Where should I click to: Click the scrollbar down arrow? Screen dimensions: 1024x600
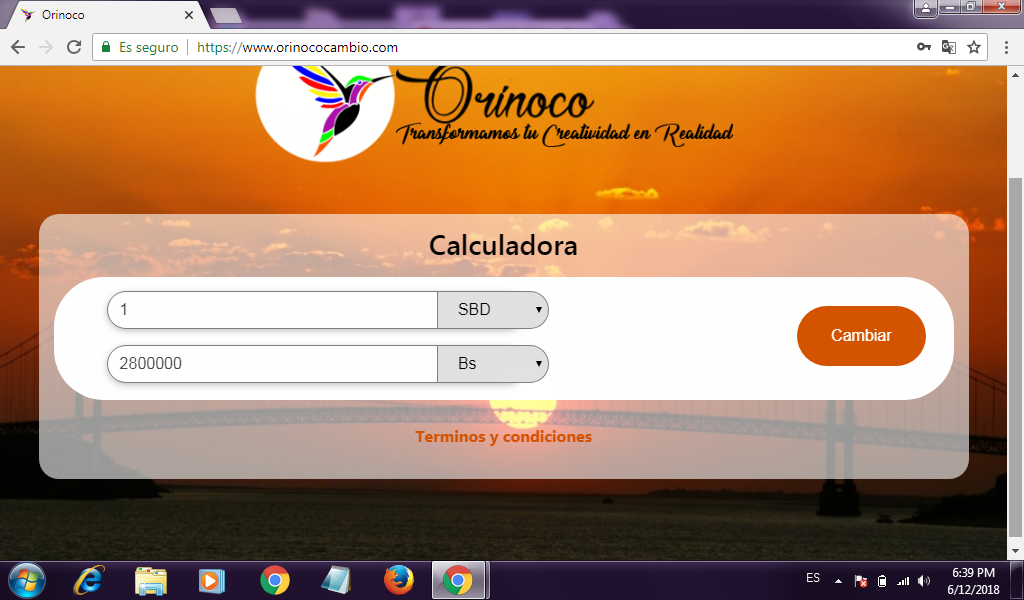1016,553
